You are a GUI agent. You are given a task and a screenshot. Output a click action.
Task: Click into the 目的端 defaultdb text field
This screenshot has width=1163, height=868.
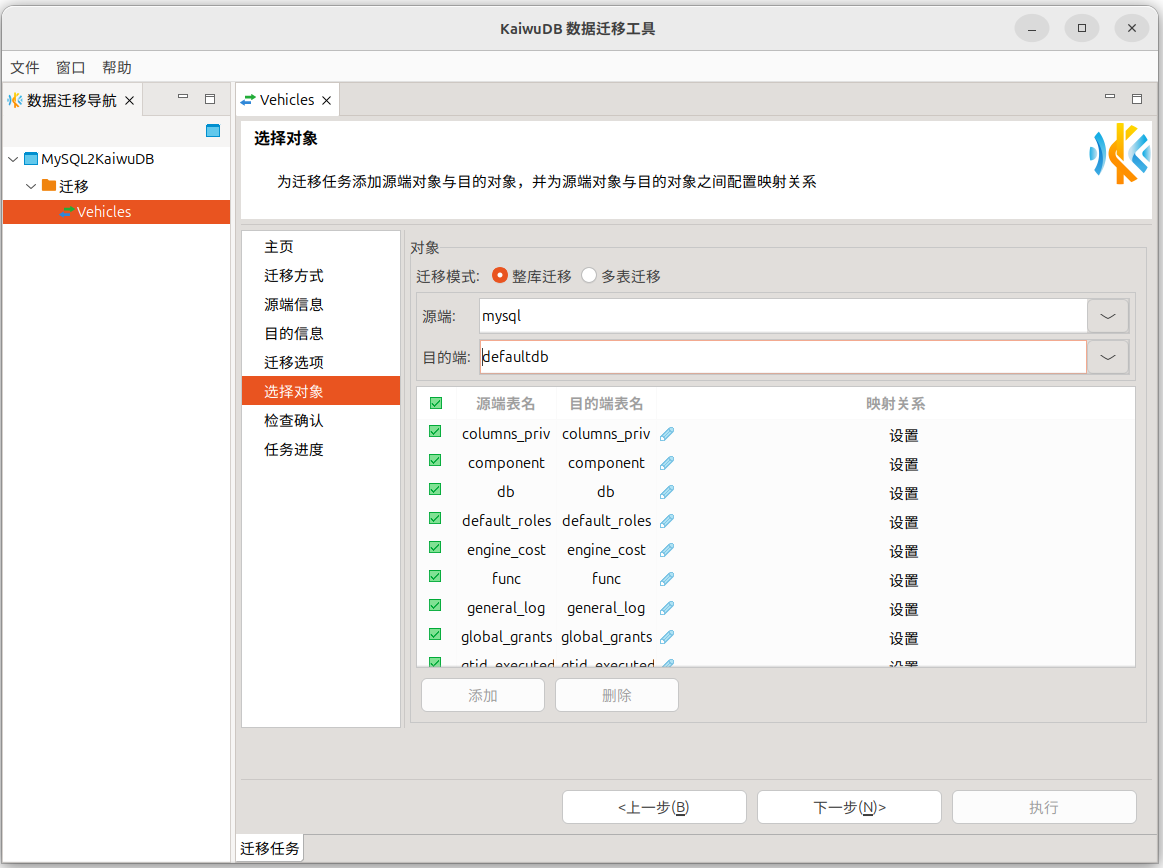click(x=782, y=357)
